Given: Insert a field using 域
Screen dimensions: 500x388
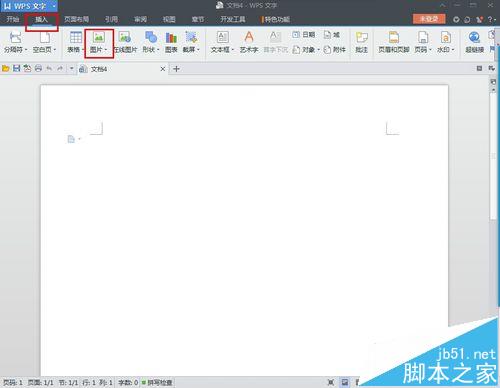Looking at the screenshot, I should point(332,35).
